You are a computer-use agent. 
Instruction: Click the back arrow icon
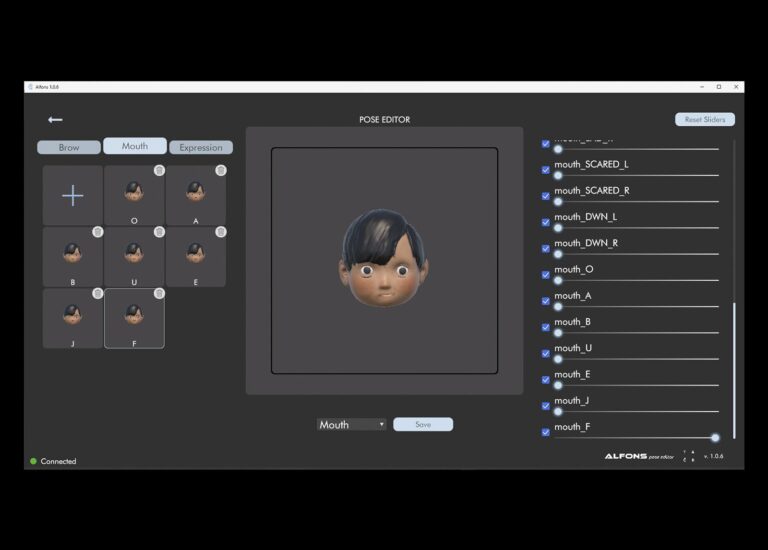click(x=55, y=120)
